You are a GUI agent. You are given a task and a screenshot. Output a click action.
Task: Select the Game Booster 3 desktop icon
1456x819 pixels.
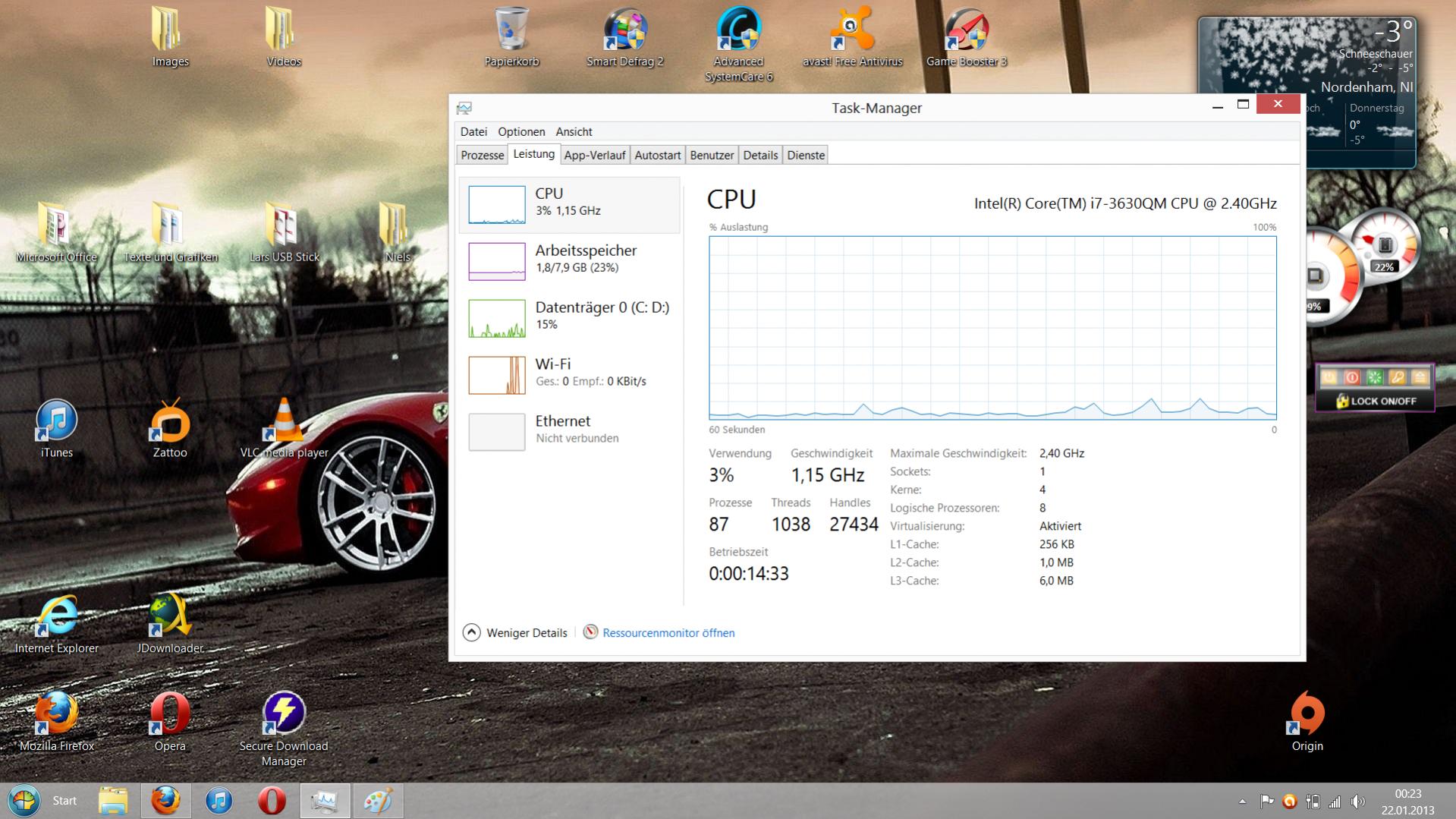pos(967,36)
